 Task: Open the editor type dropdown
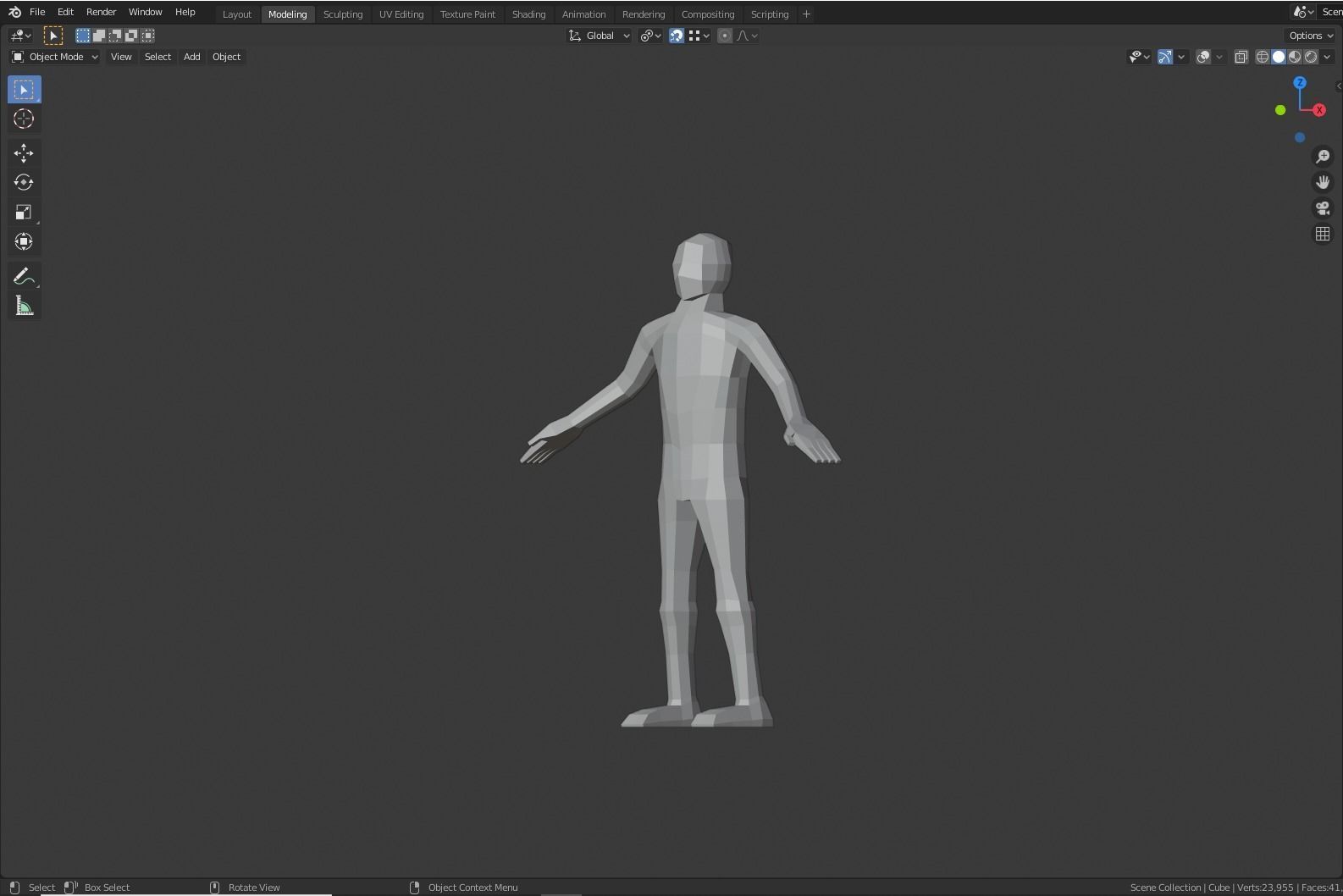[20, 36]
